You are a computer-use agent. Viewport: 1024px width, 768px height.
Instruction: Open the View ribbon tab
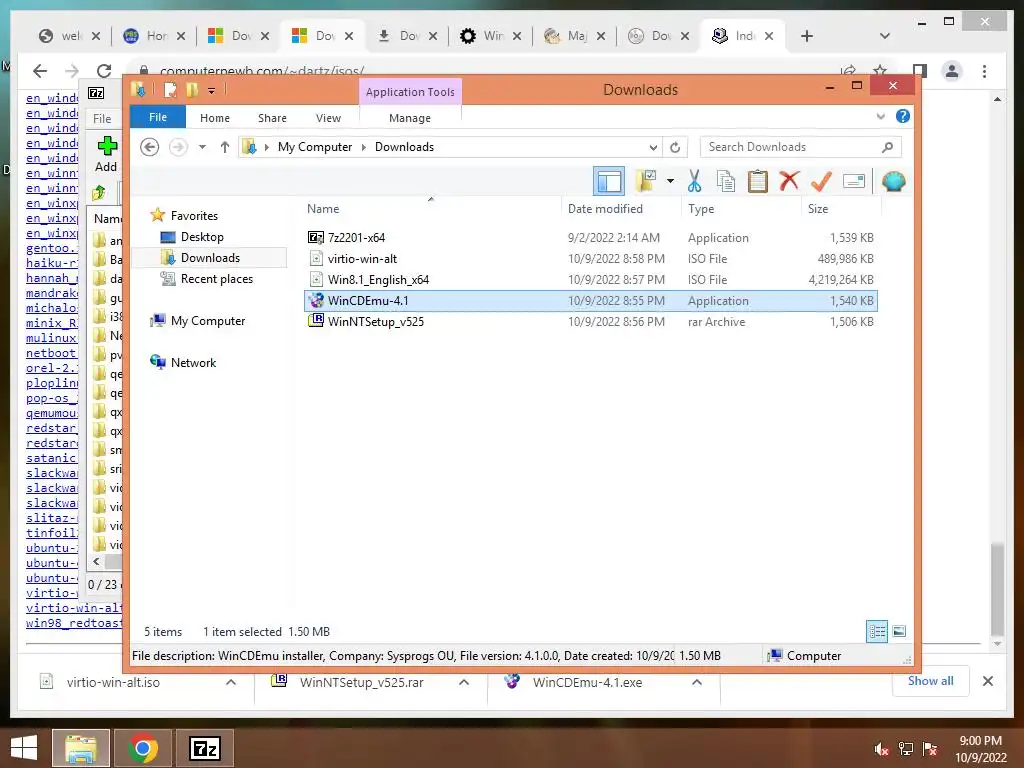[328, 118]
